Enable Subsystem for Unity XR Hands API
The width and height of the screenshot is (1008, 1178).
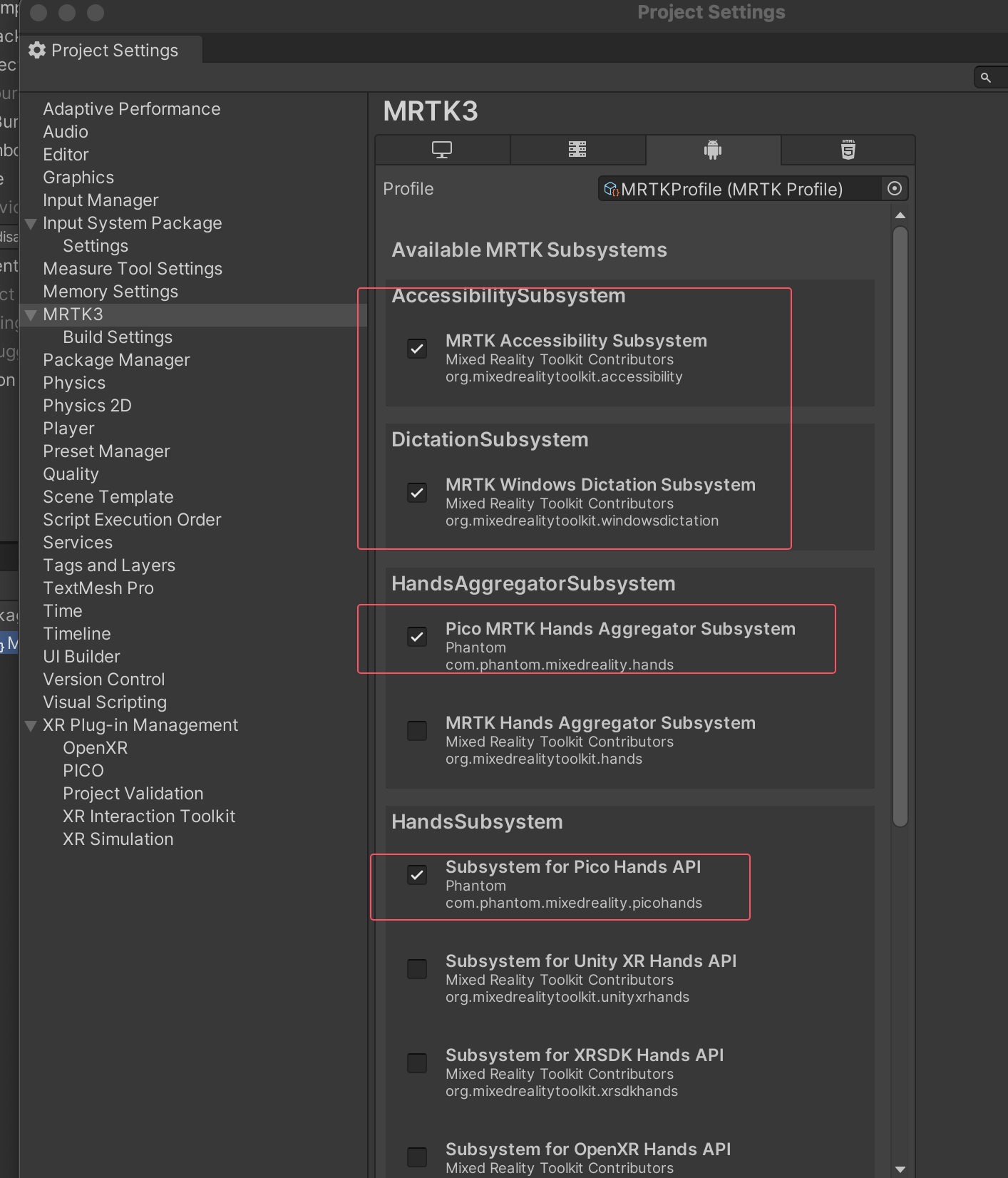(417, 969)
